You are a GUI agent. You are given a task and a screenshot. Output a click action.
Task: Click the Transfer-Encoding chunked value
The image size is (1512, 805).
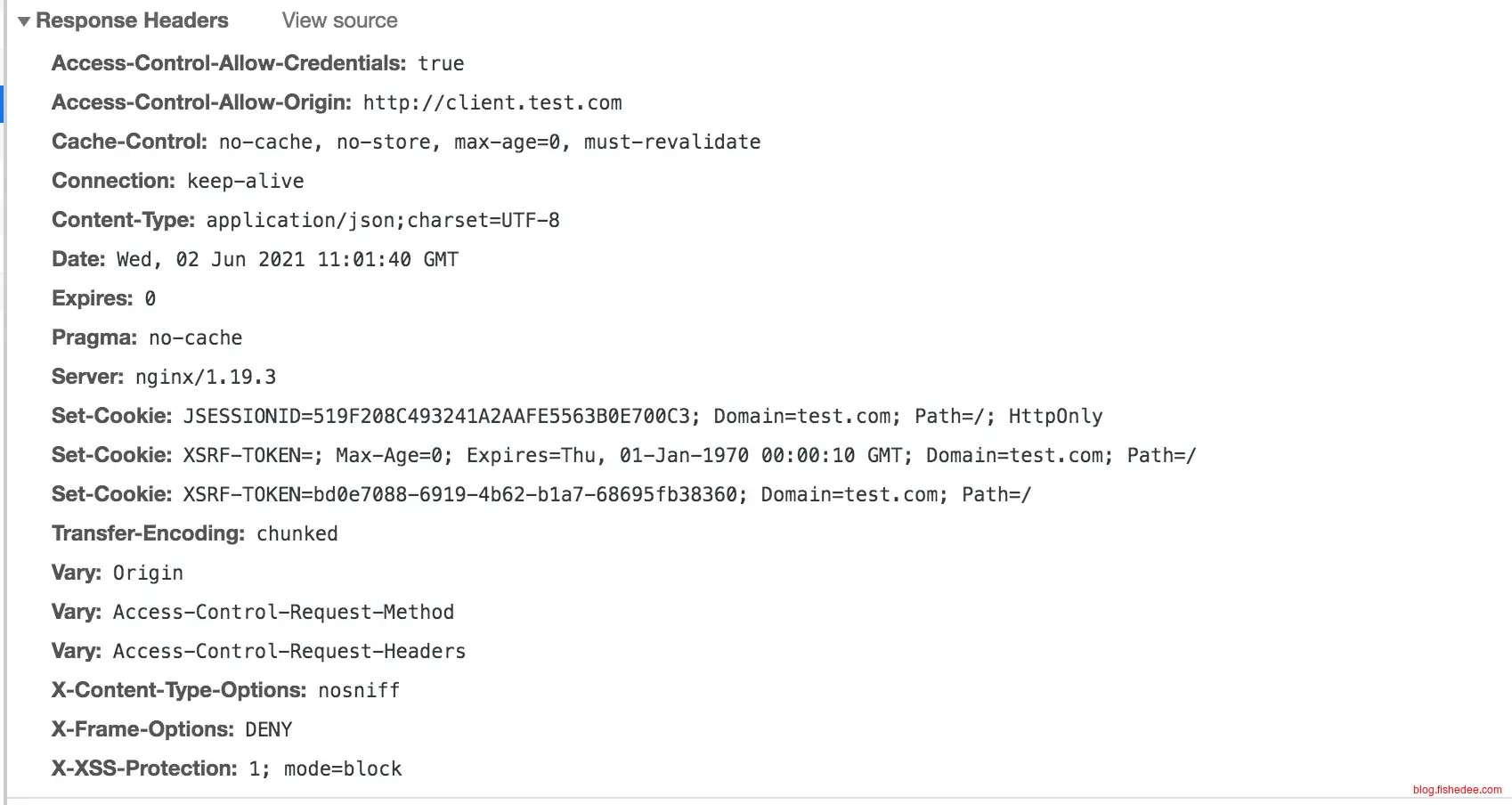[x=297, y=533]
